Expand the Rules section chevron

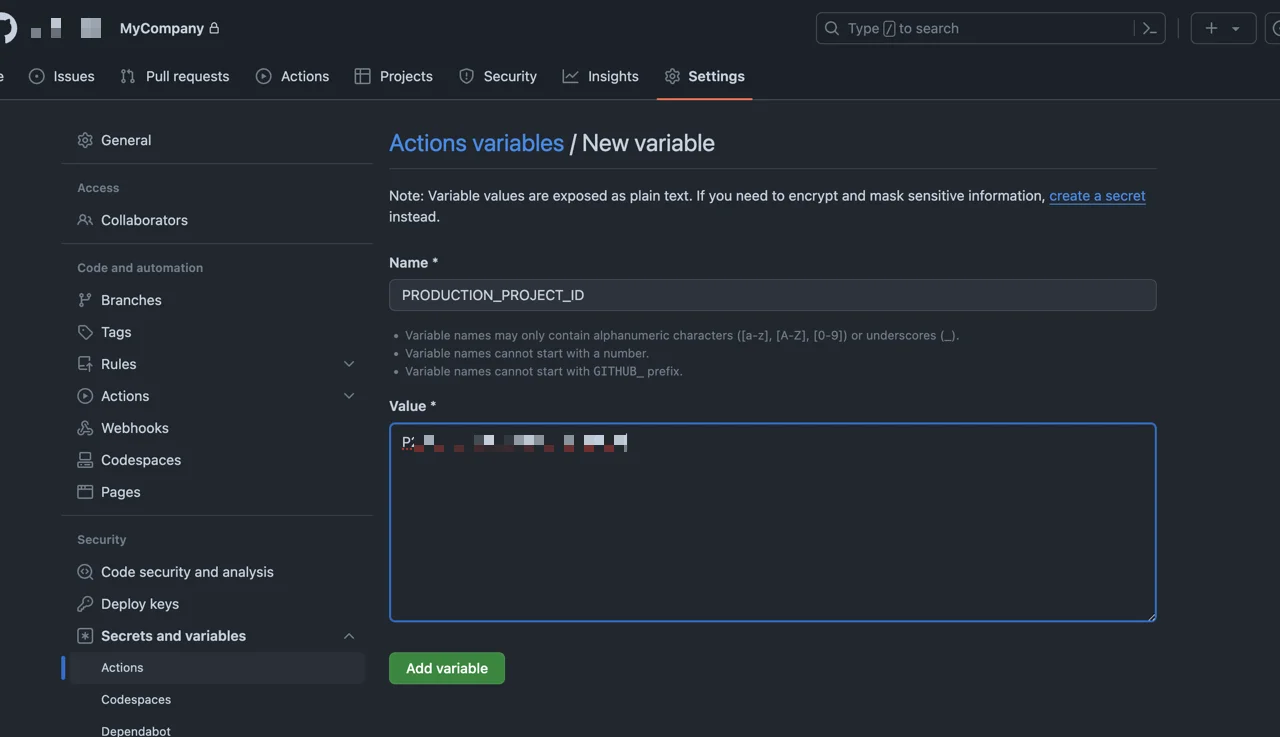point(348,364)
